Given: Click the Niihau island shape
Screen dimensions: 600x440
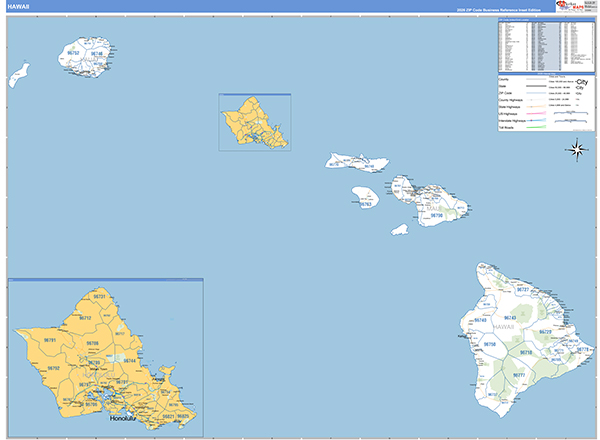Looking at the screenshot, I should 19,75.
